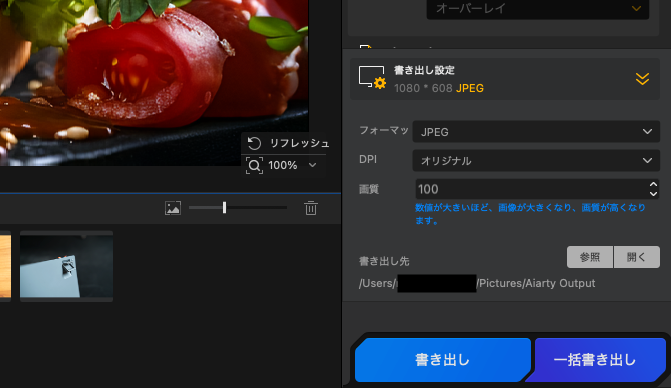The width and height of the screenshot is (671, 388).
Task: Open the DPI オリジナル dropdown
Action: tap(536, 160)
